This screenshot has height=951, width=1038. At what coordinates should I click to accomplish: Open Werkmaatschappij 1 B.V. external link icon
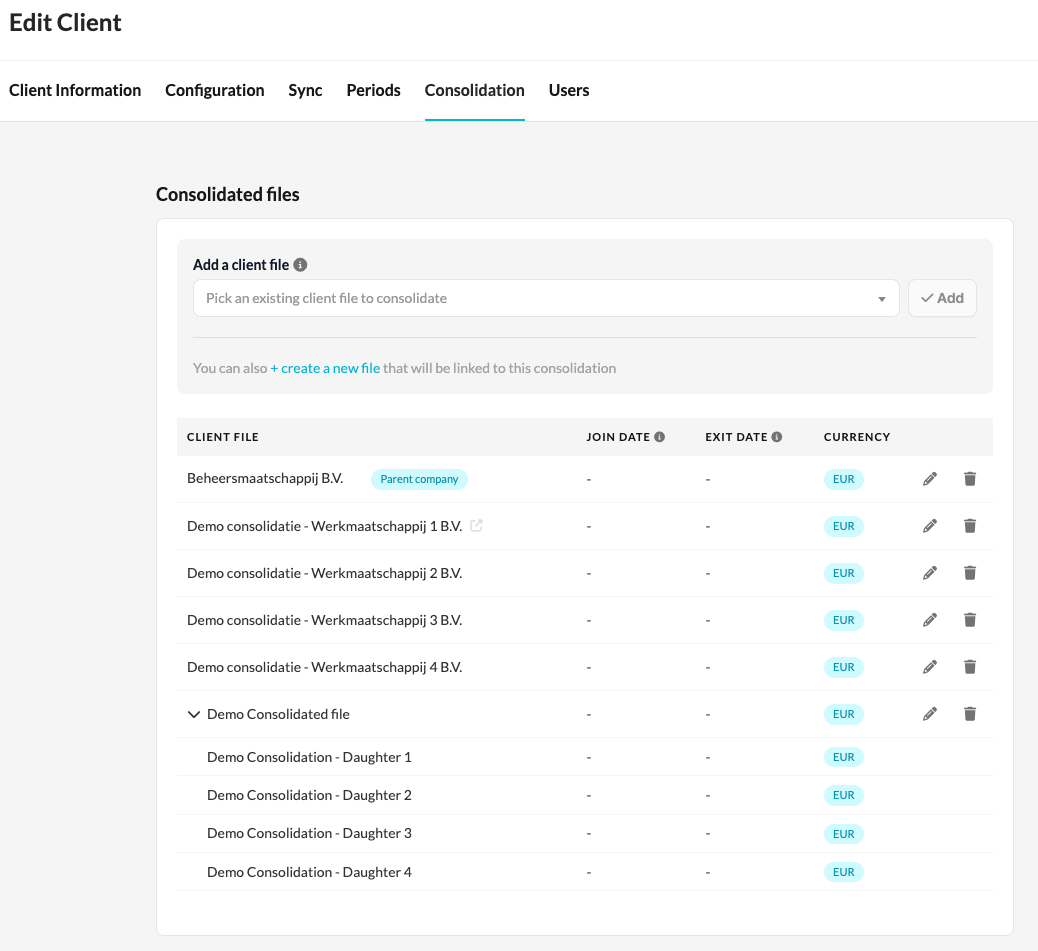(477, 526)
